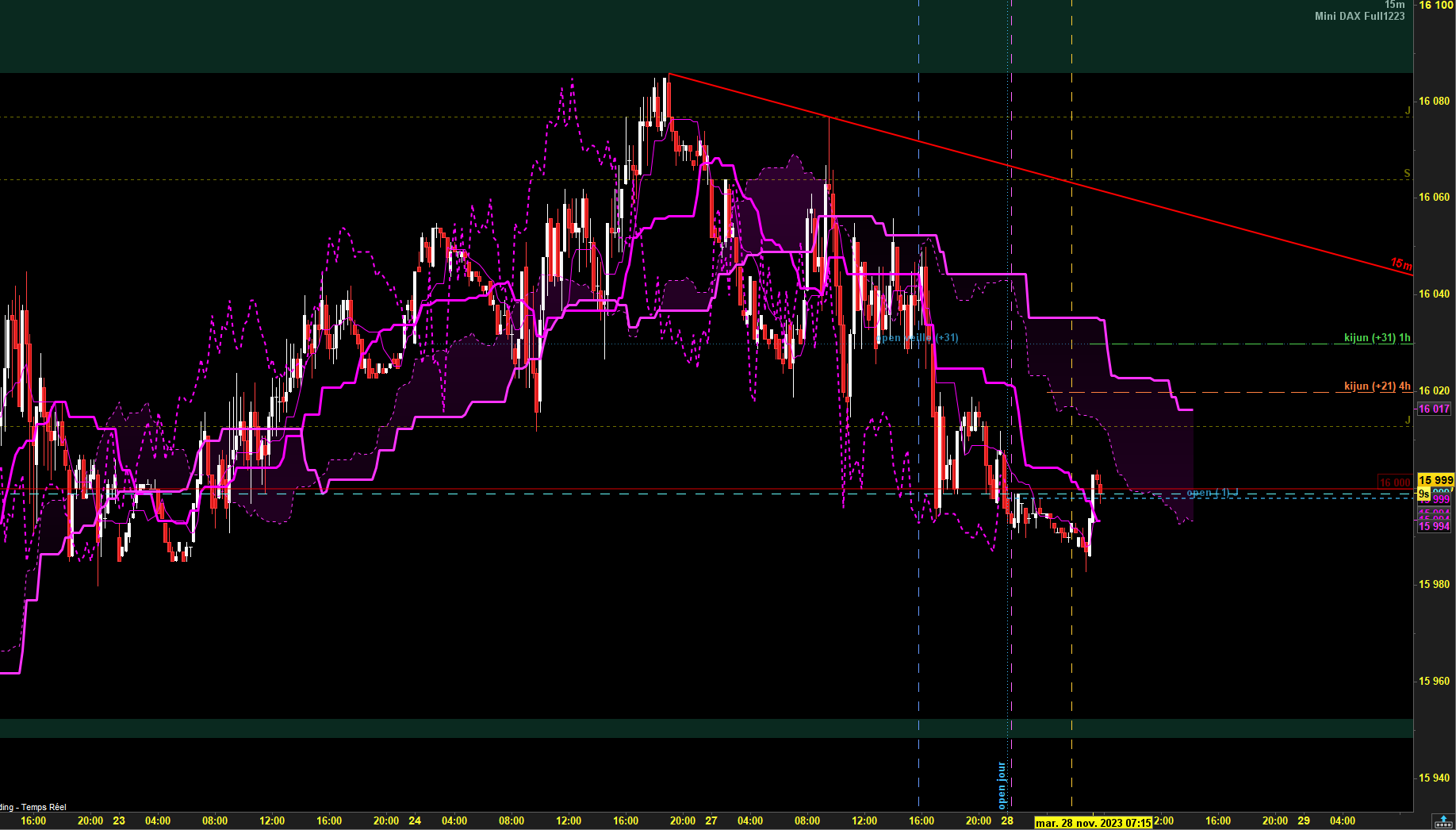Select the red '15m' trendline label
Image resolution: width=1456 pixels, height=830 pixels.
pos(1400,263)
